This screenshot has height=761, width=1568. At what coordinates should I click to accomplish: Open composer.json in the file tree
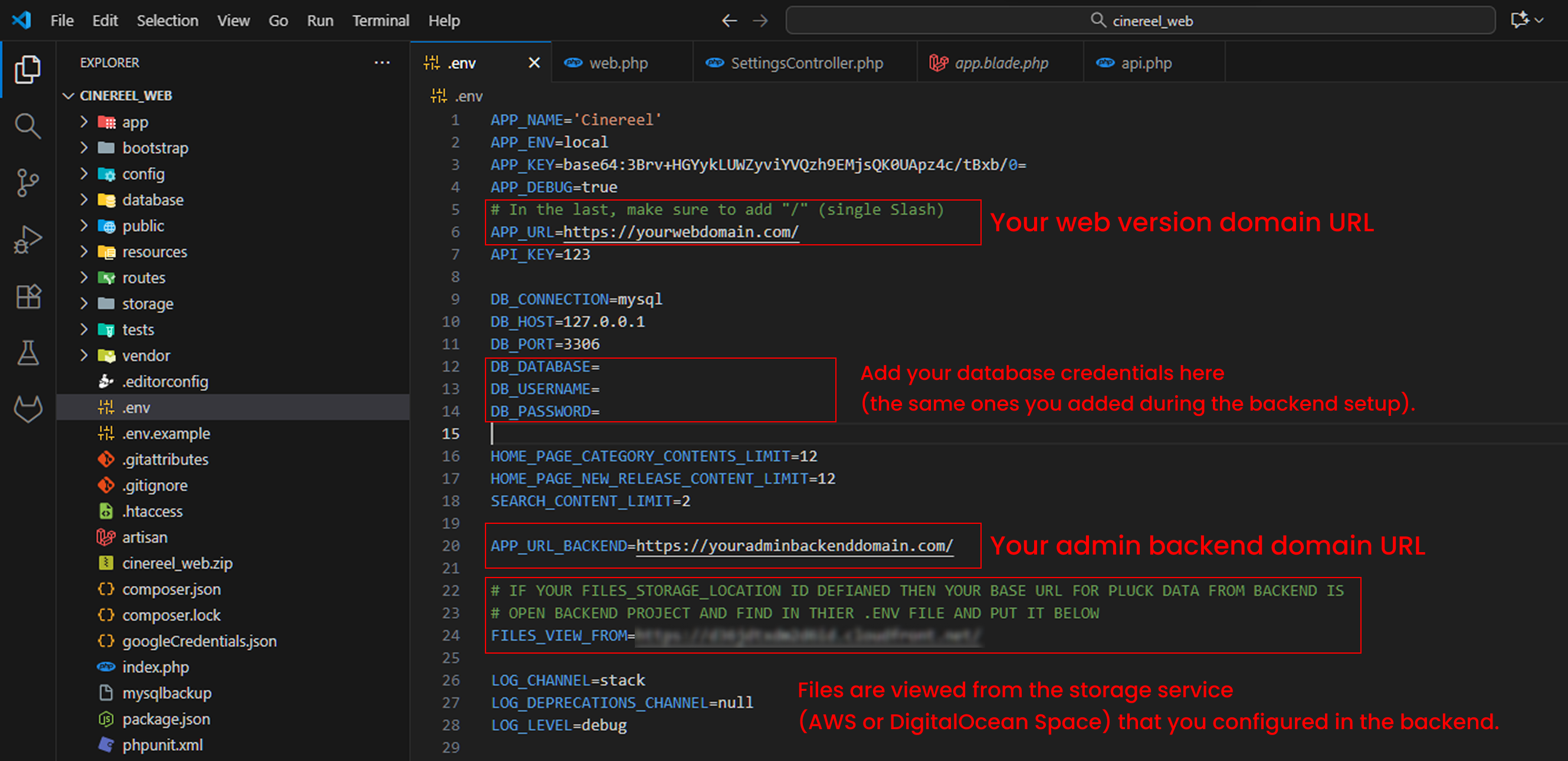pyautogui.click(x=171, y=589)
